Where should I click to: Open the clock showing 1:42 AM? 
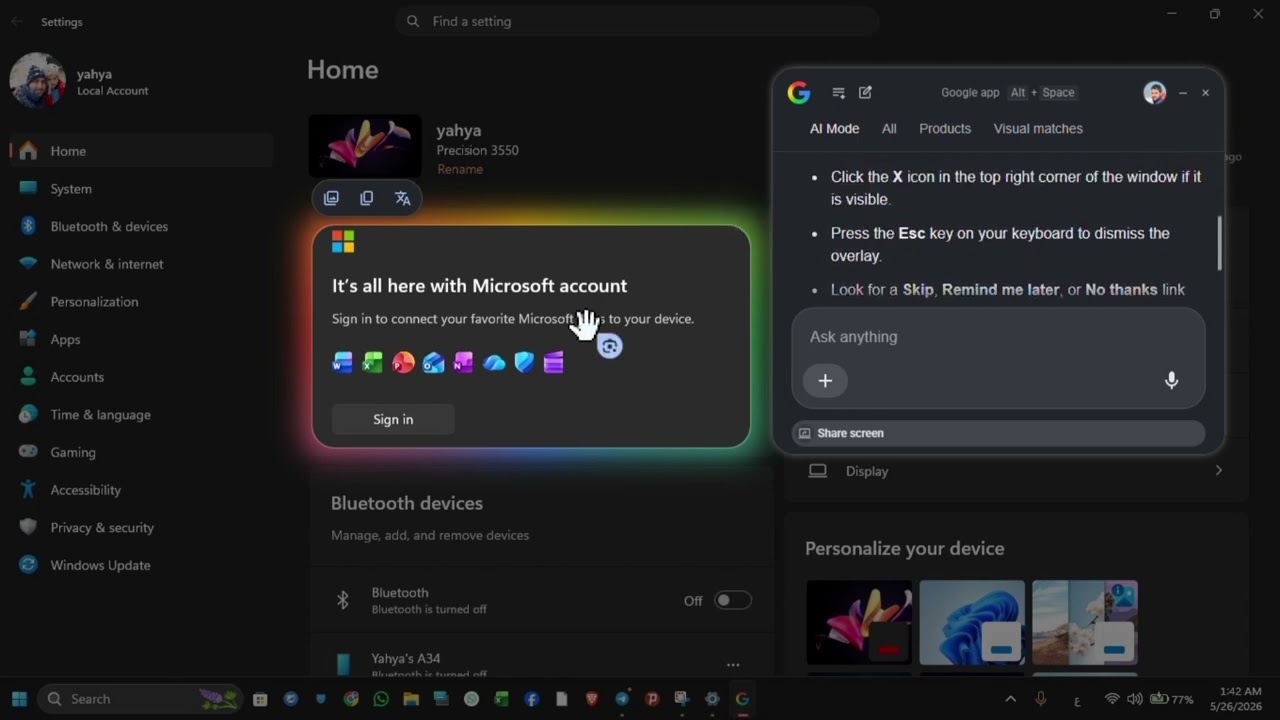click(1234, 699)
